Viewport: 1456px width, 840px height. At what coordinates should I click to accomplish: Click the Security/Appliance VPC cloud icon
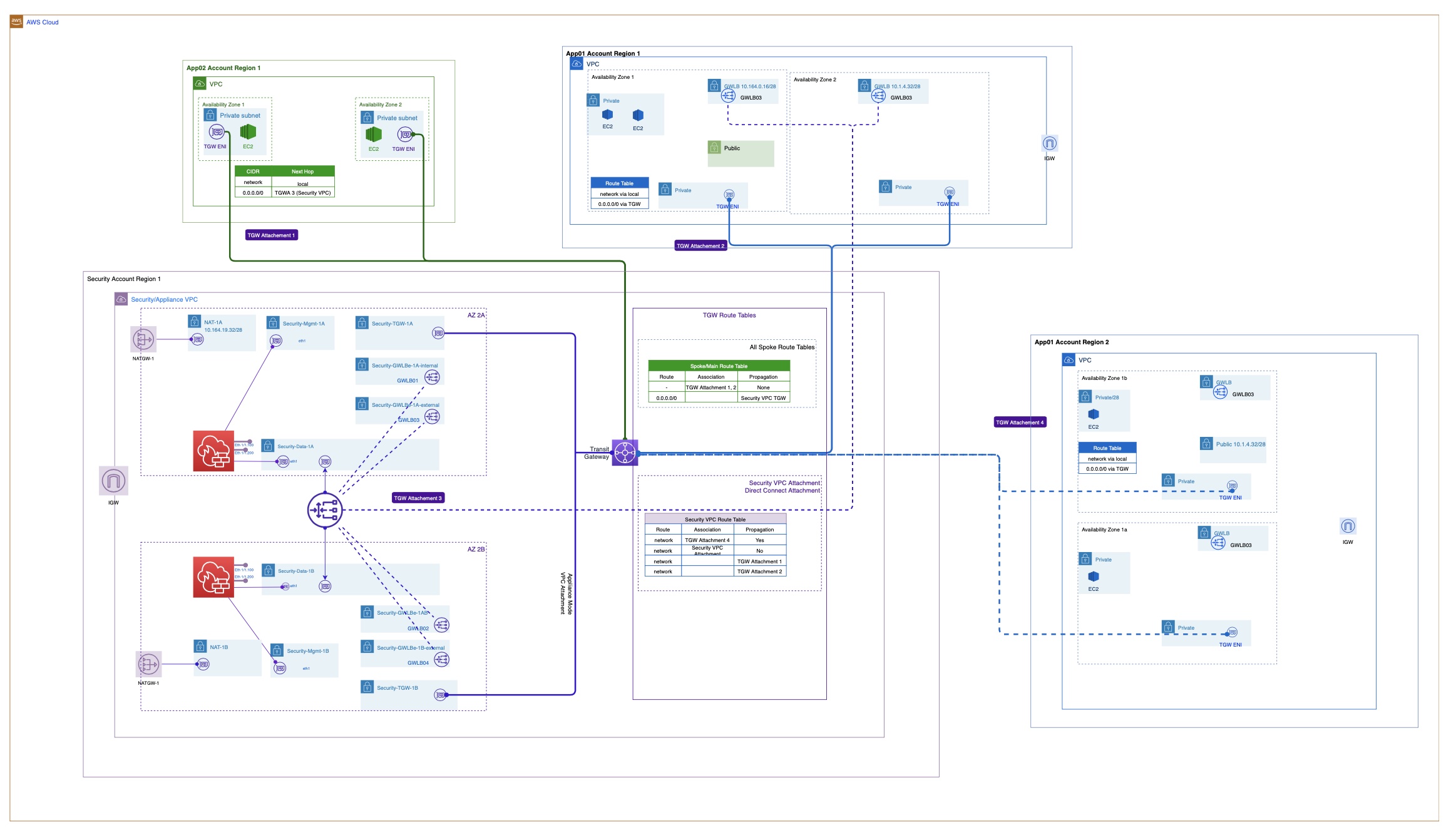pyautogui.click(x=121, y=299)
